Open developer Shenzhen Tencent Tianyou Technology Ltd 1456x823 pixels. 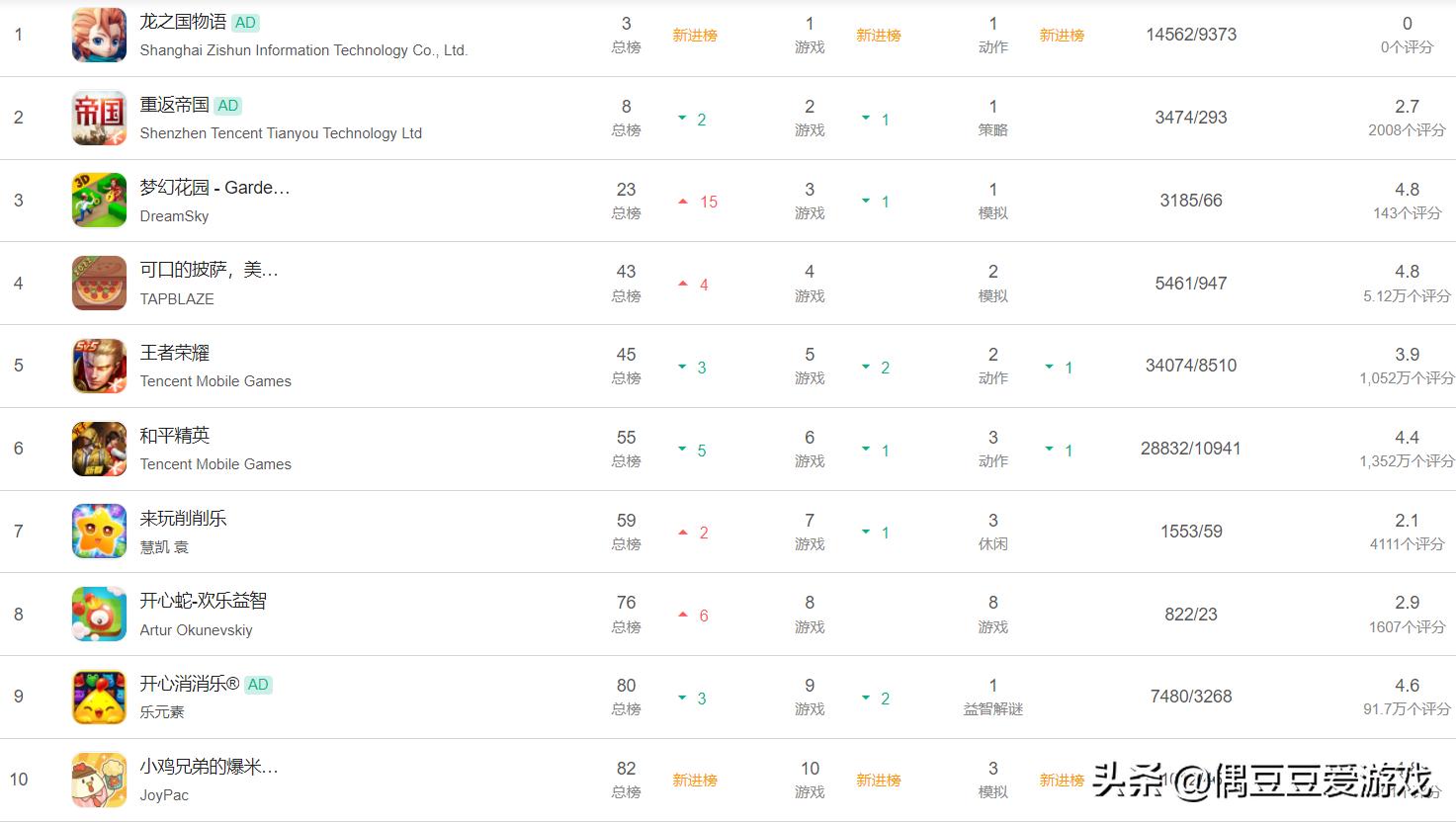click(x=281, y=133)
